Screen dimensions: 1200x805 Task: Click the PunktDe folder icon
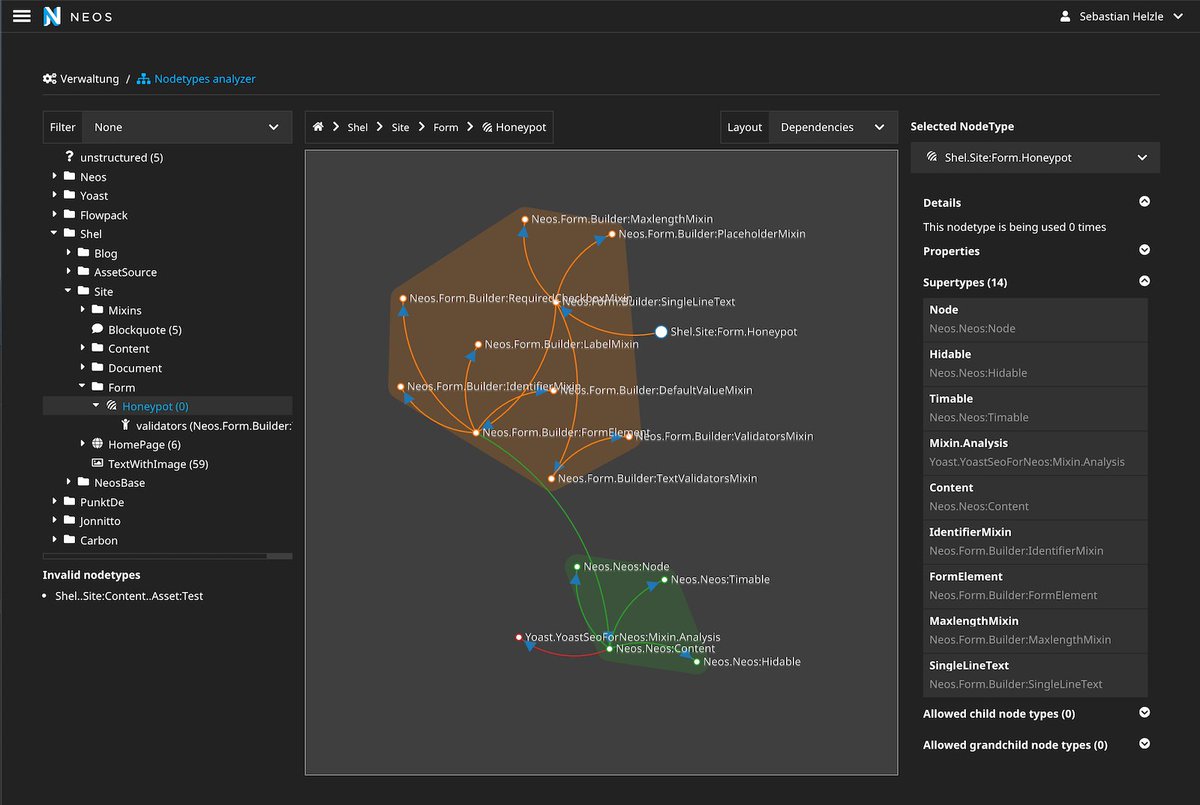coord(69,502)
